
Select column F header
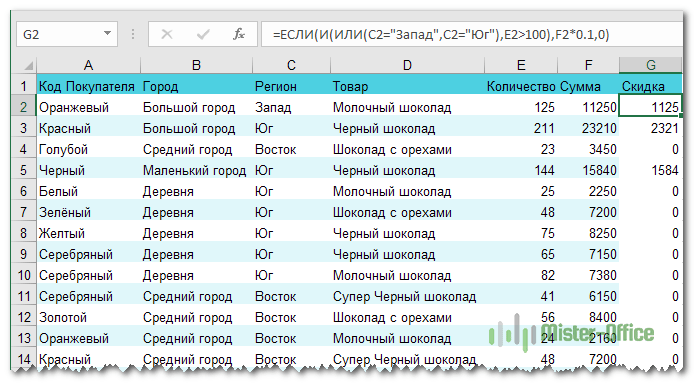point(588,65)
